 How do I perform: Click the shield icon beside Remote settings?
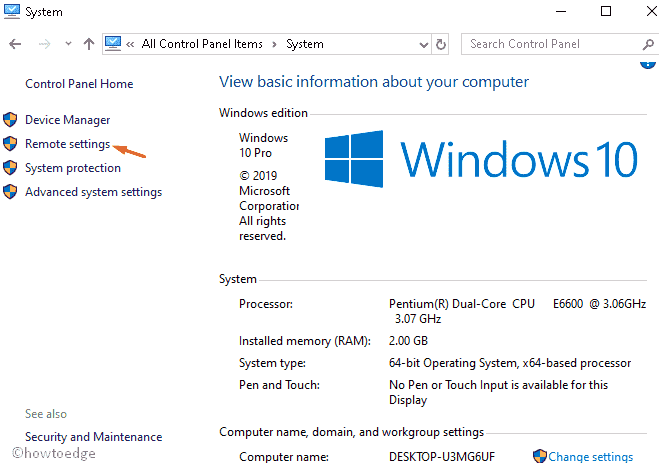pos(11,144)
